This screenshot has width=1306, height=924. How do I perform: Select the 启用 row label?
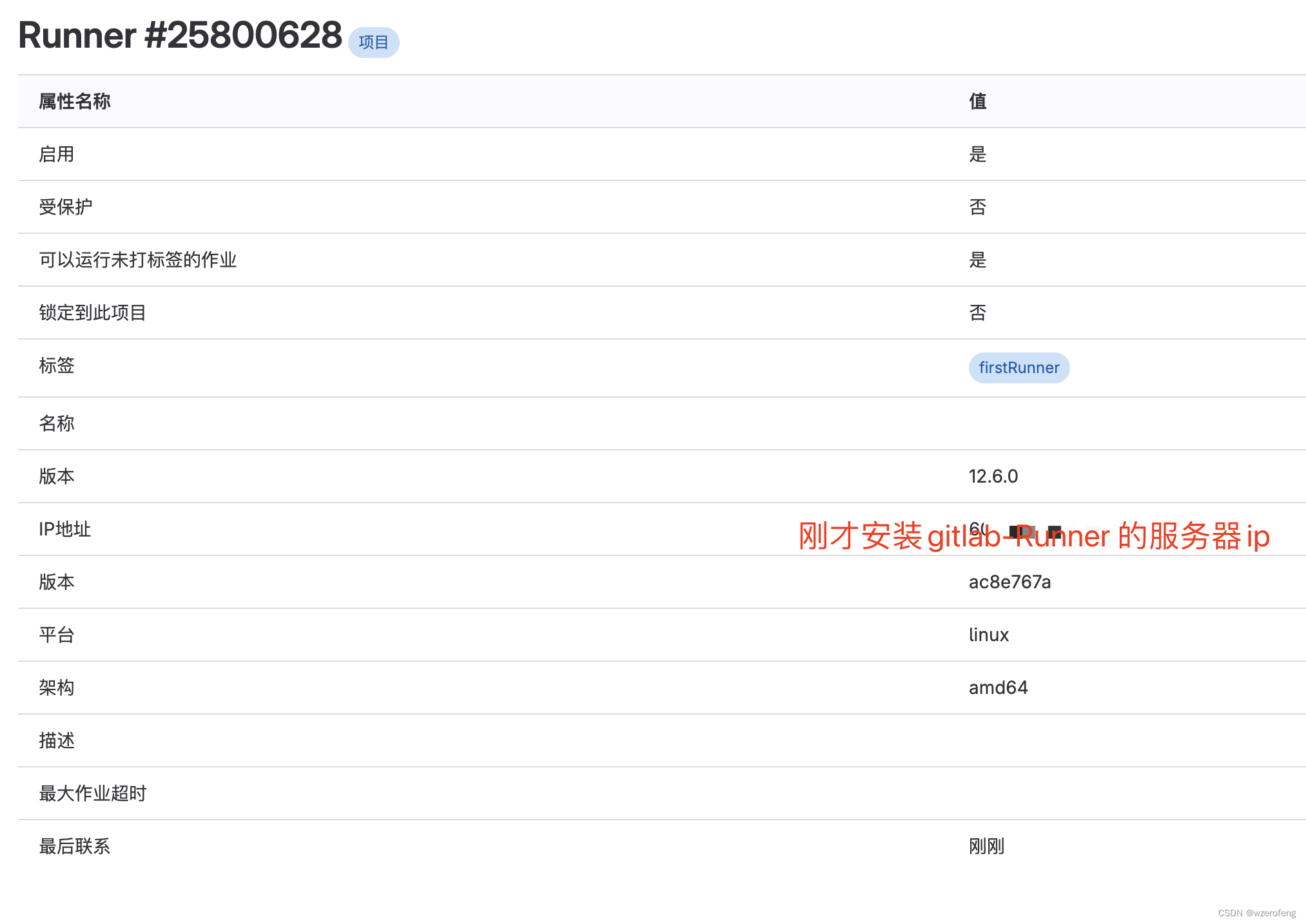click(x=57, y=154)
